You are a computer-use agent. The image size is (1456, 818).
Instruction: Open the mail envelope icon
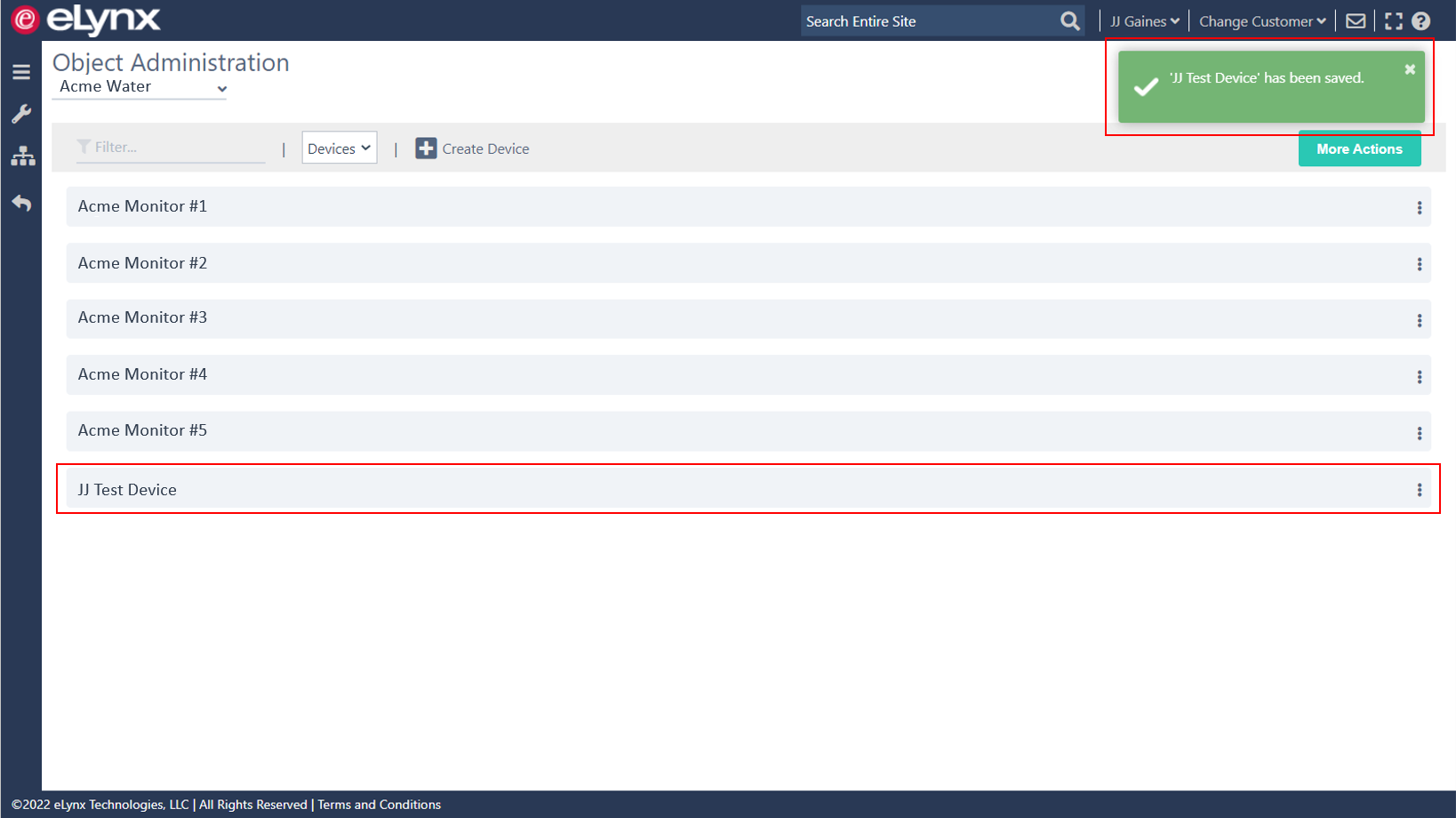point(1355,20)
